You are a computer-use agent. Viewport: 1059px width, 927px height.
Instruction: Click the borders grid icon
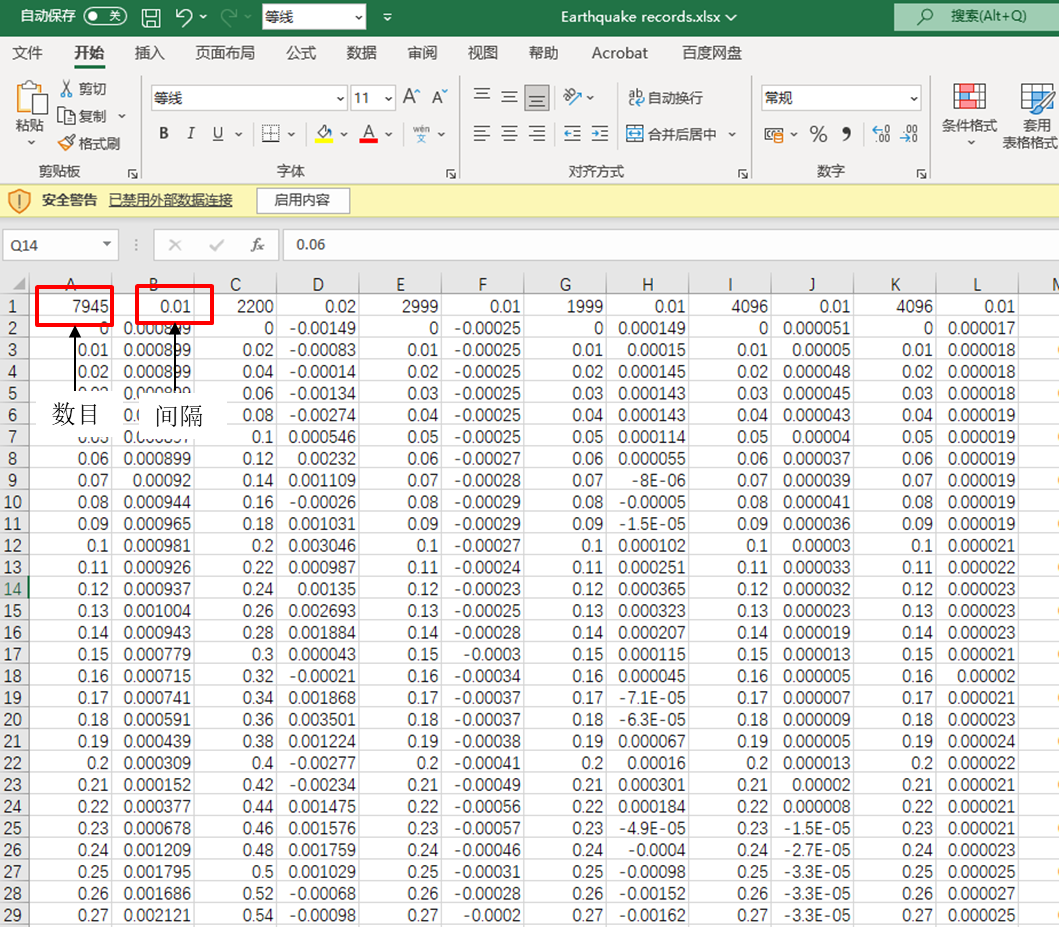271,134
